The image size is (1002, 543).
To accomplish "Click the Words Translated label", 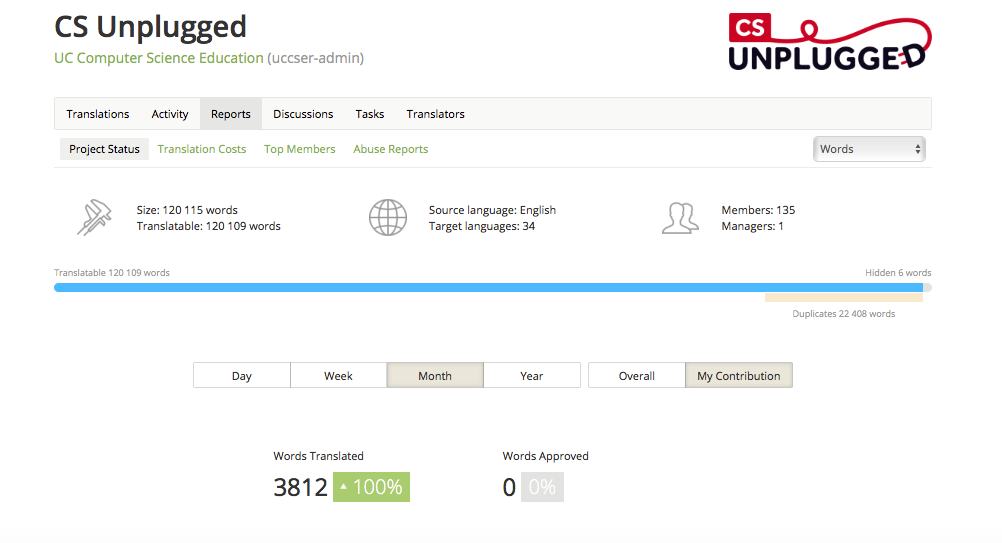I will 318,455.
